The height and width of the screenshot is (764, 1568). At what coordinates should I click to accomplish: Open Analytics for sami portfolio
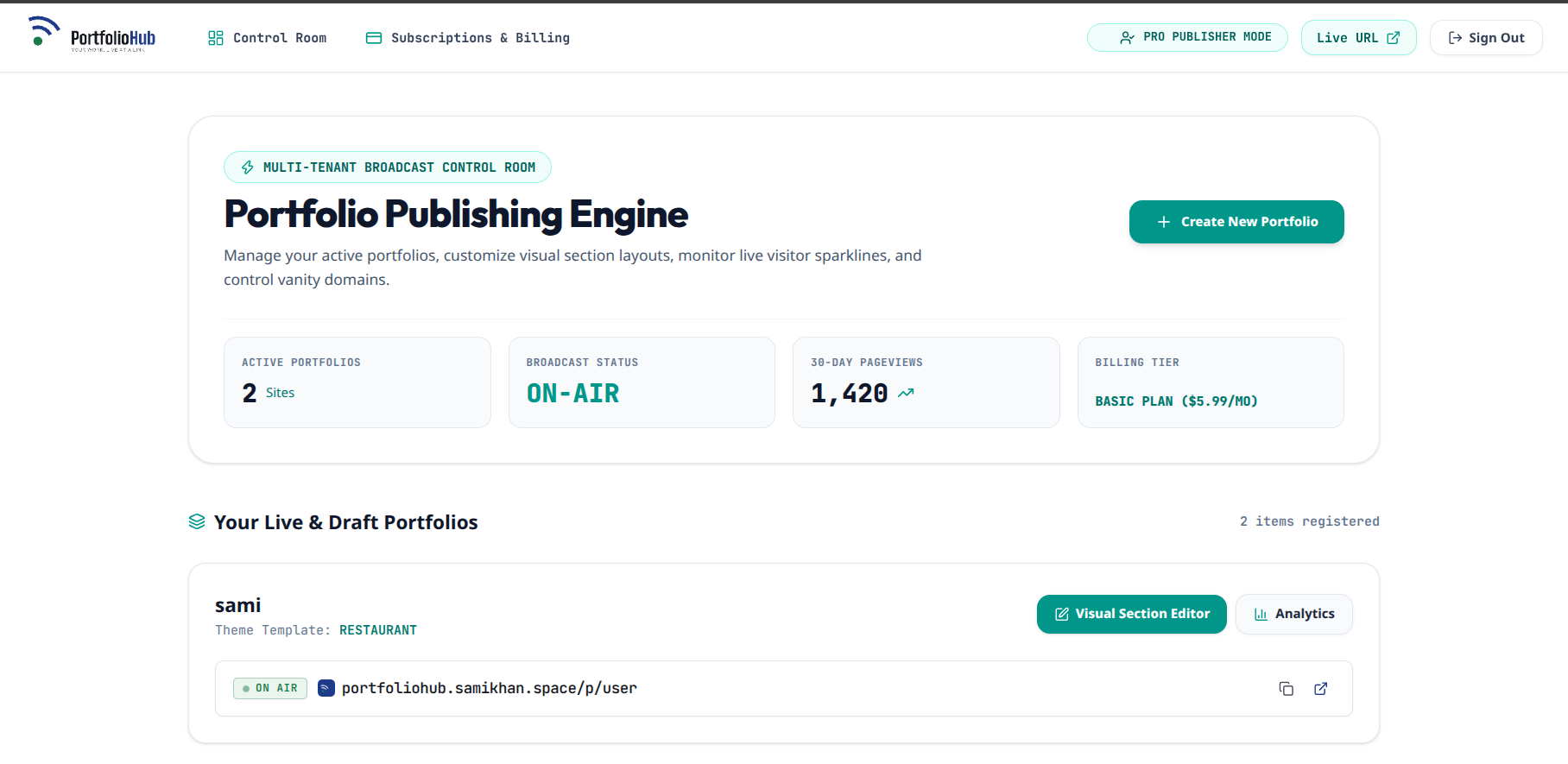1294,614
